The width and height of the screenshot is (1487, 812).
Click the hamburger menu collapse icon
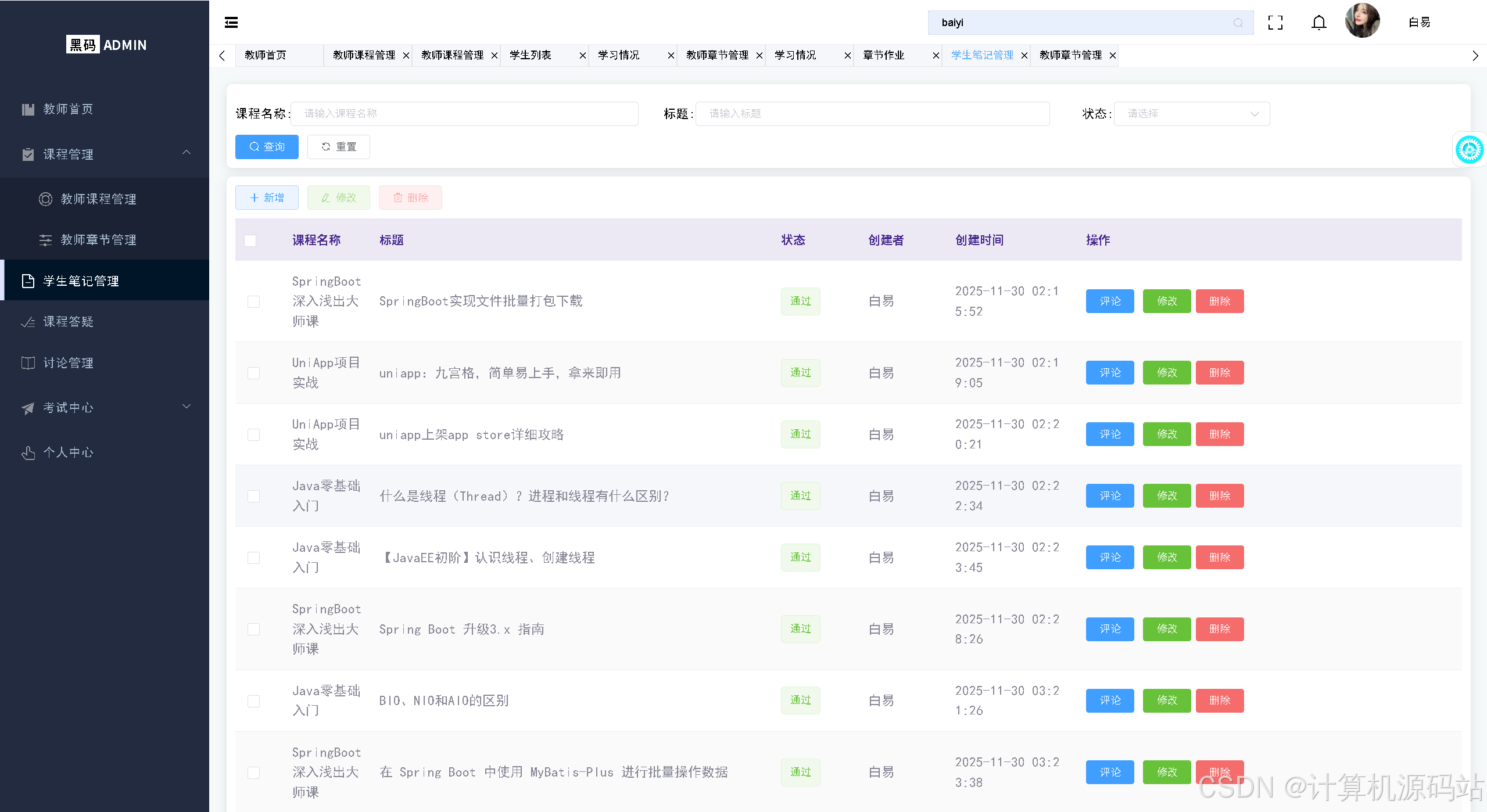[231, 23]
